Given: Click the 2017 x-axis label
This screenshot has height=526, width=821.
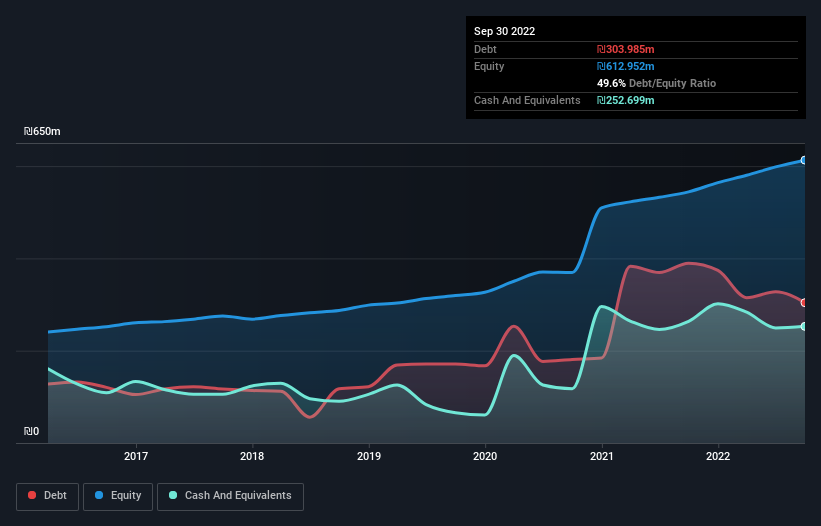Looking at the screenshot, I should [x=136, y=456].
